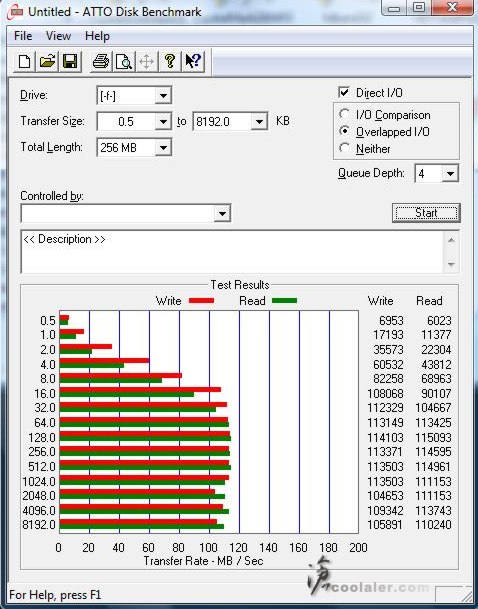Screen dimensions: 478x609
Task: Open a file with the folder icon
Action: tap(47, 61)
